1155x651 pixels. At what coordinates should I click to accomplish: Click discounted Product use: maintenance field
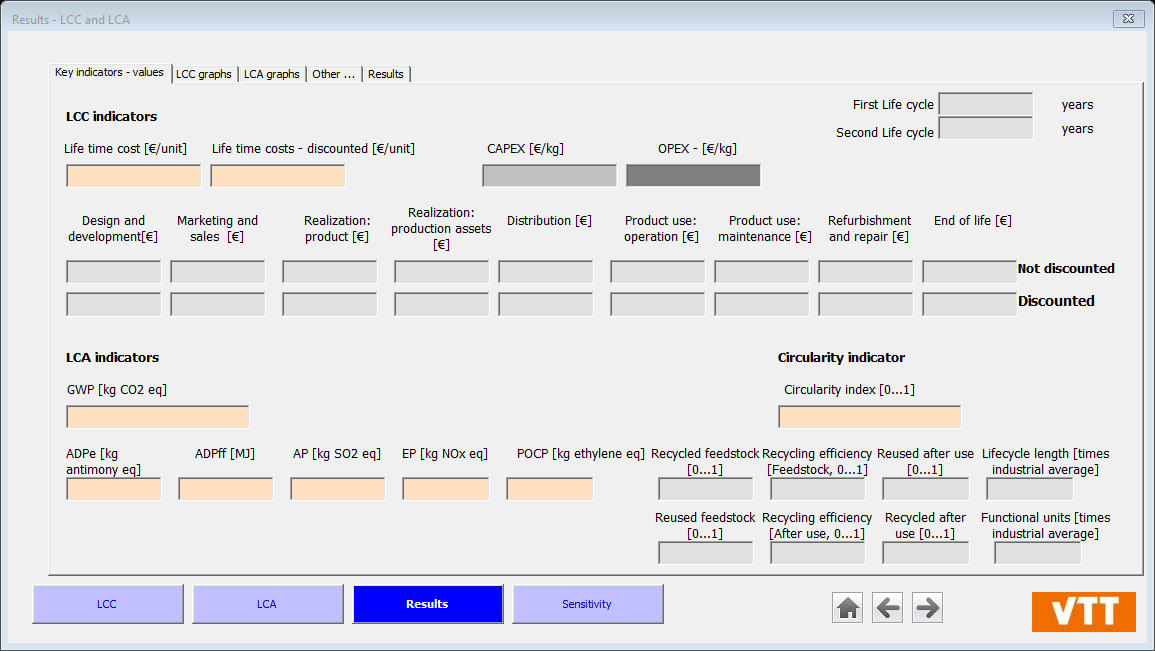click(x=761, y=304)
